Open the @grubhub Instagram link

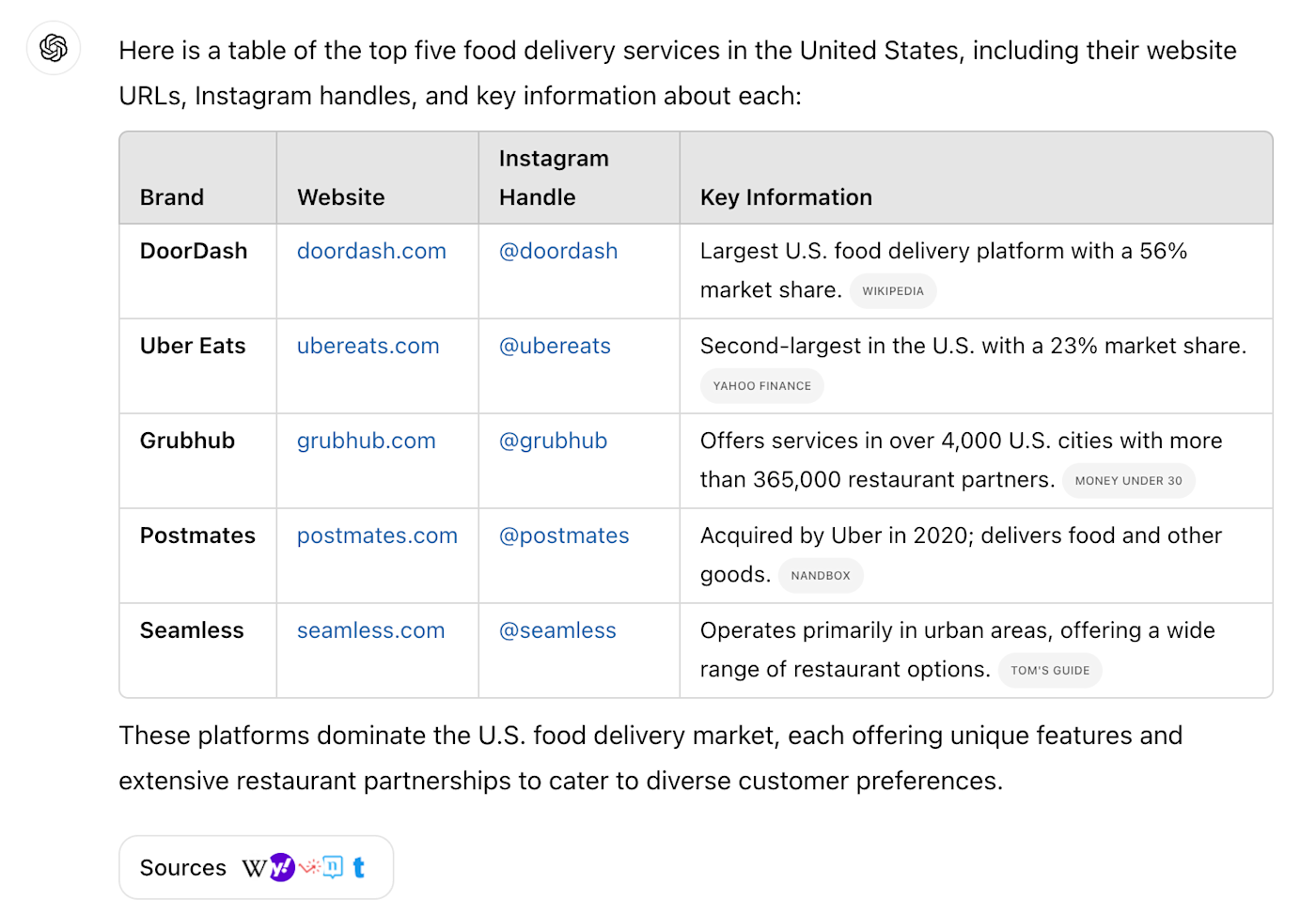tap(553, 442)
